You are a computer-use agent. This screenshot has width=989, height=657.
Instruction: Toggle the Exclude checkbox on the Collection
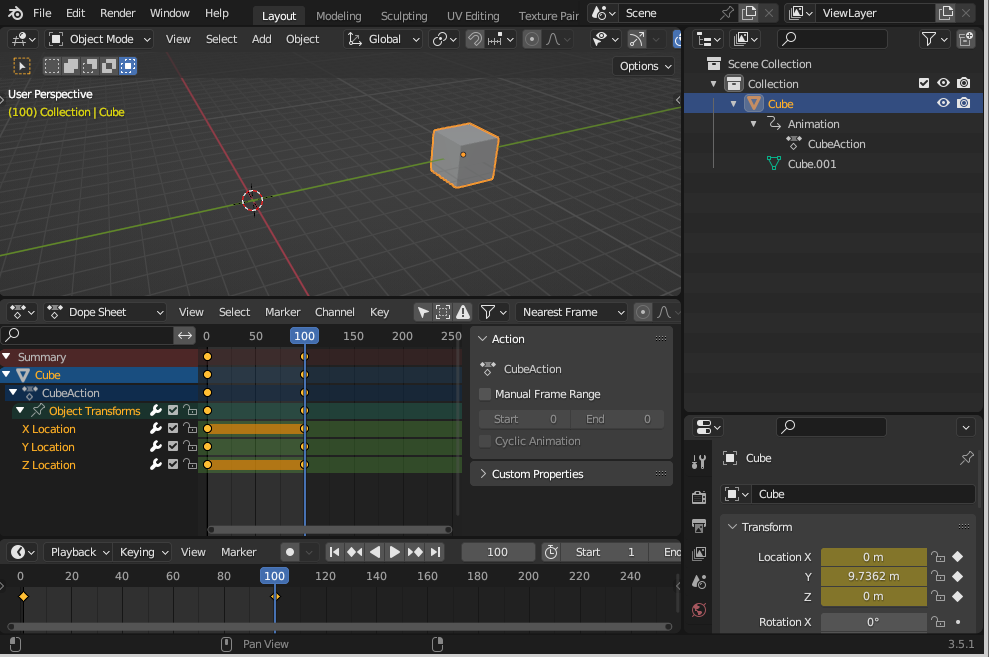pos(923,83)
